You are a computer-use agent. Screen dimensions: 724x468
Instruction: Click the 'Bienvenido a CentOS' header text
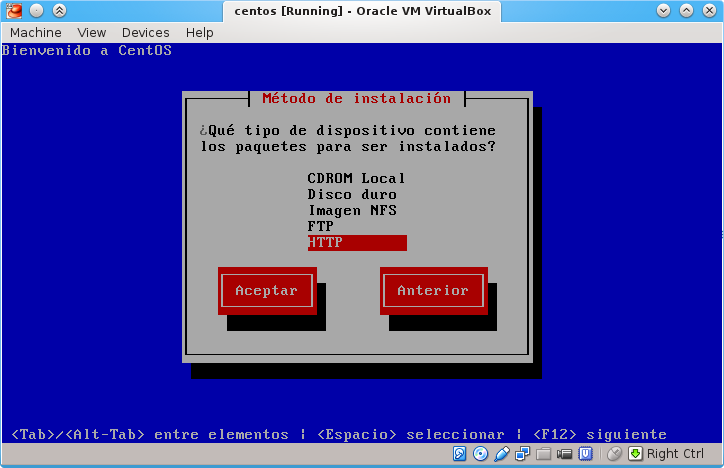[x=87, y=50]
